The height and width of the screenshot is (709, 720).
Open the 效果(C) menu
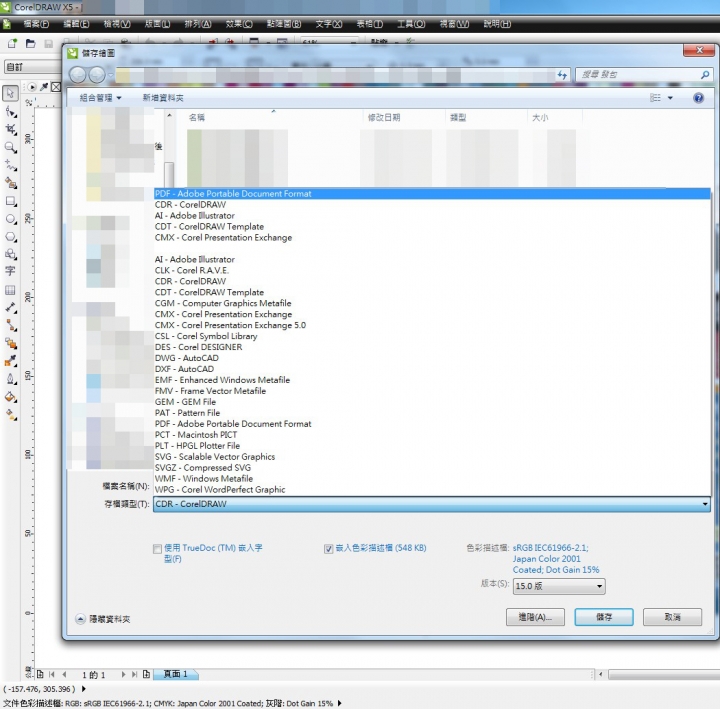[x=239, y=24]
